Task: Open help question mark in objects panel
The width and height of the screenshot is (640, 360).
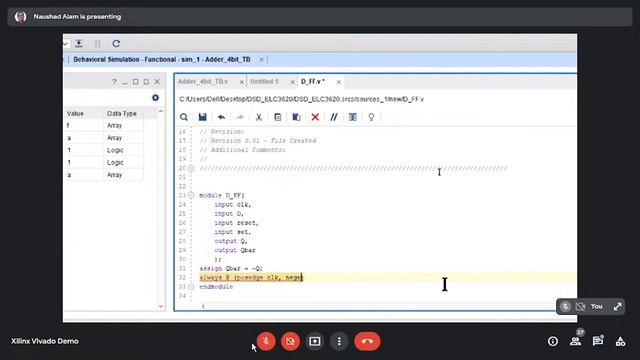Action: tap(114, 82)
